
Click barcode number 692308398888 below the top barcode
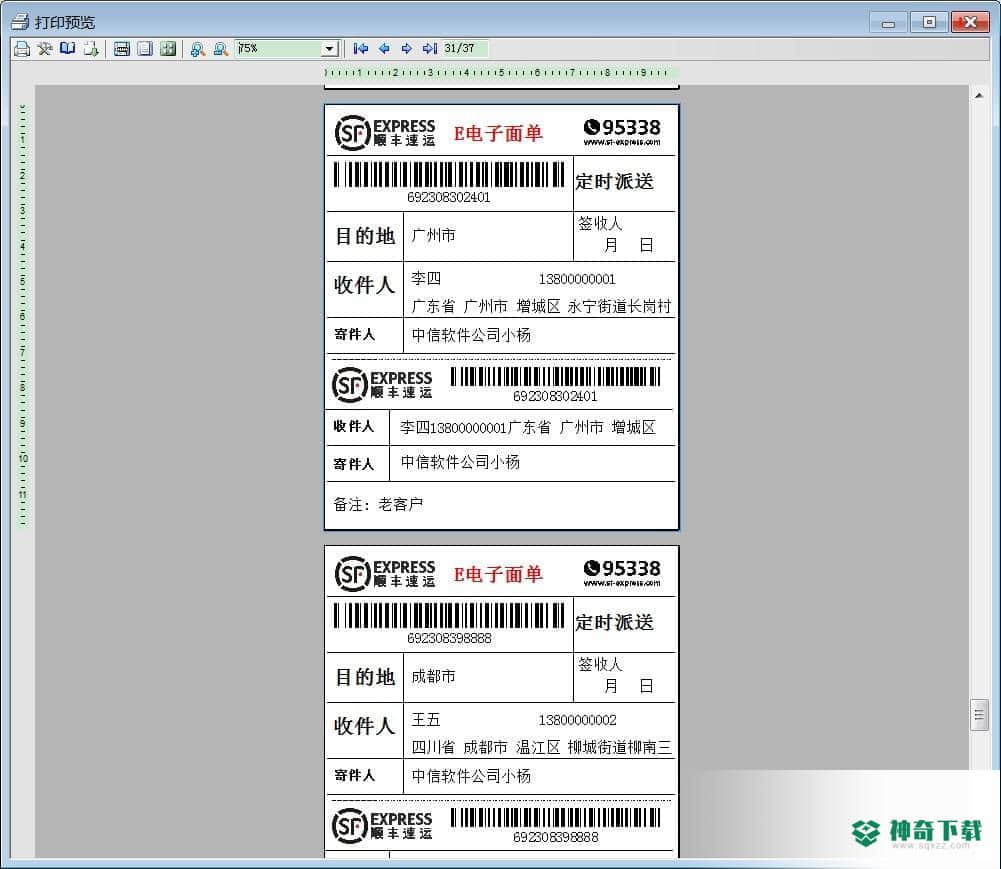(x=449, y=639)
